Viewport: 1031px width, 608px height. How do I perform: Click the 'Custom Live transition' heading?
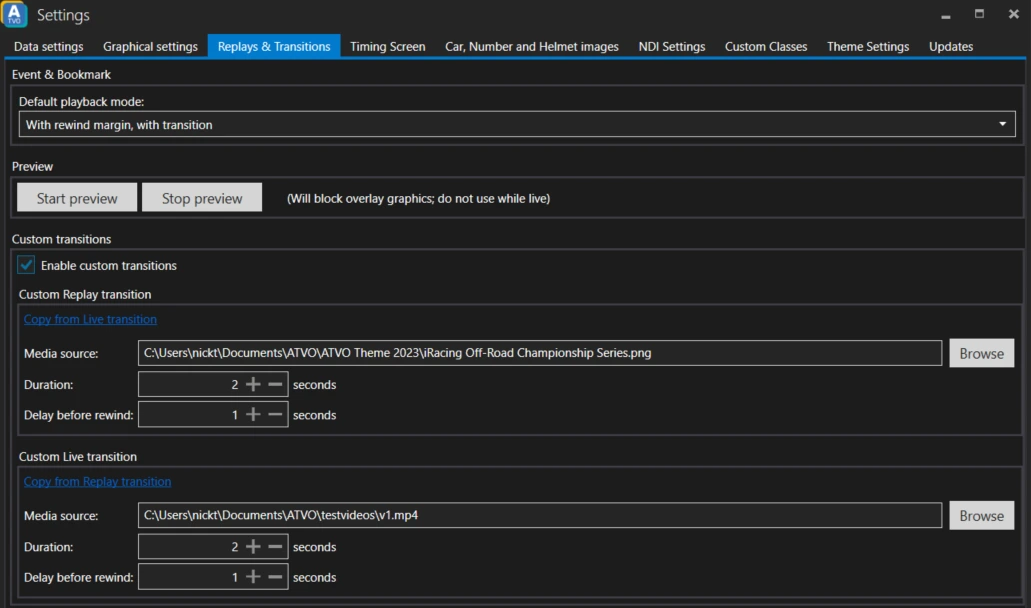click(x=78, y=457)
